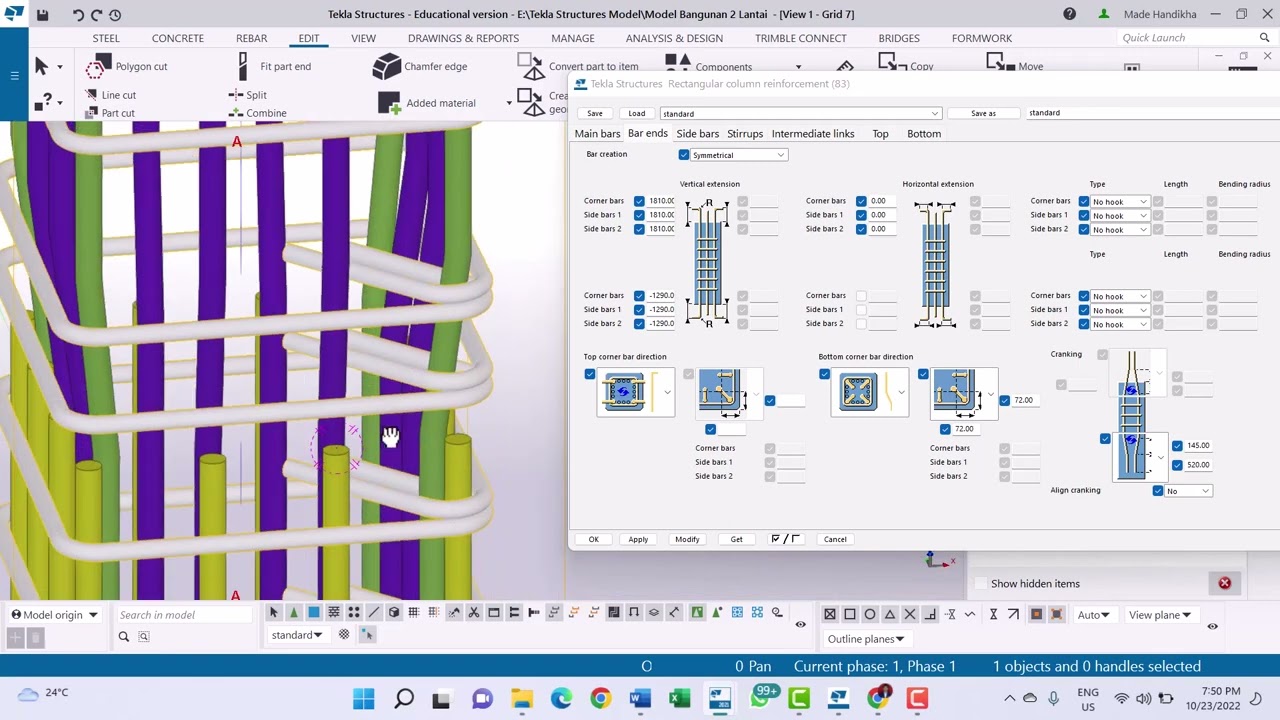
Task: Toggle the Align cranking checkbox
Action: pyautogui.click(x=1158, y=491)
